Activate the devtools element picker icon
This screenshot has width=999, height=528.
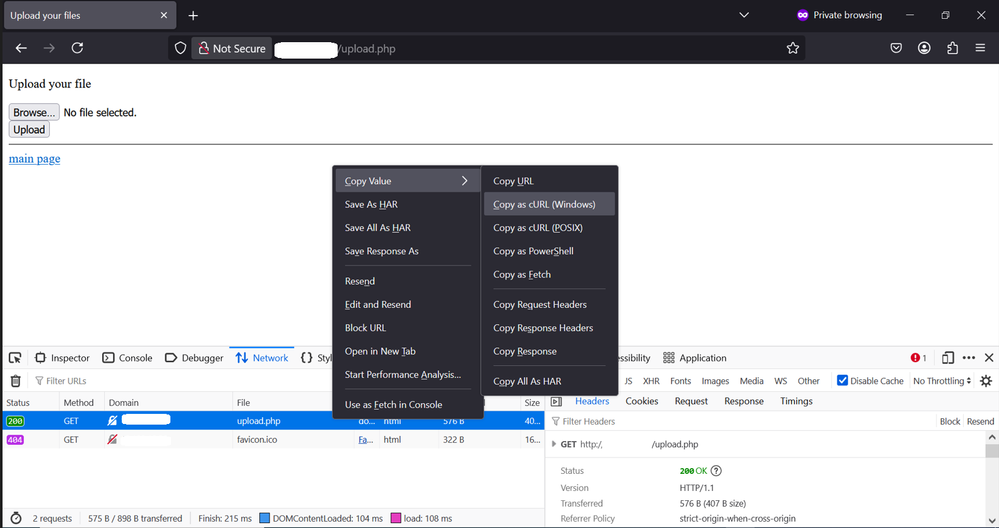tap(15, 358)
